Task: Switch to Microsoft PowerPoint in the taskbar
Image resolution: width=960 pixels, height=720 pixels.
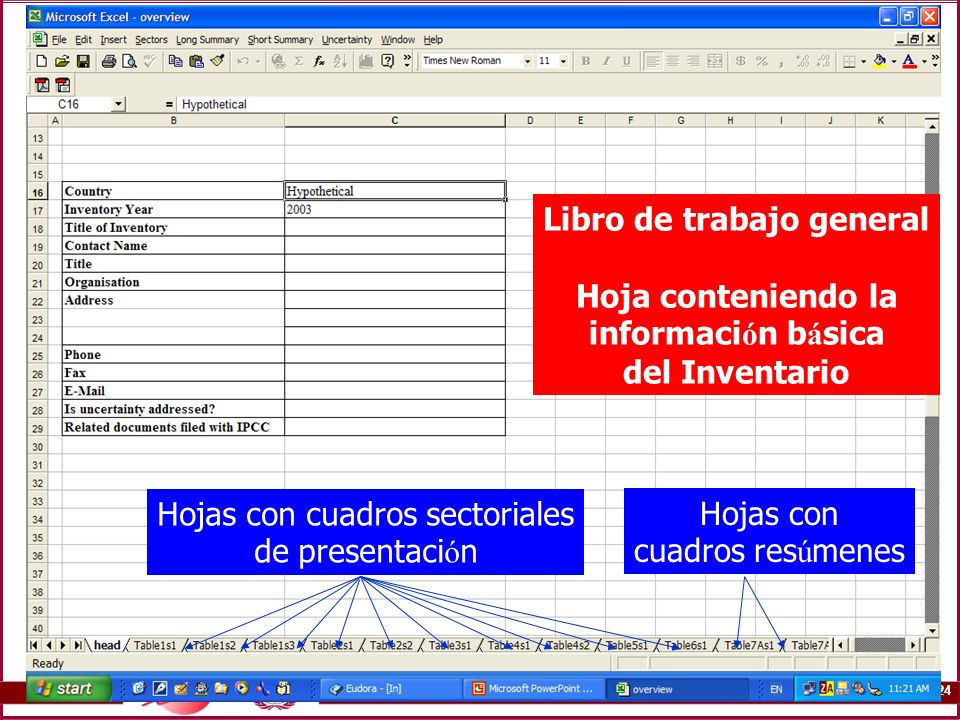Action: point(534,689)
